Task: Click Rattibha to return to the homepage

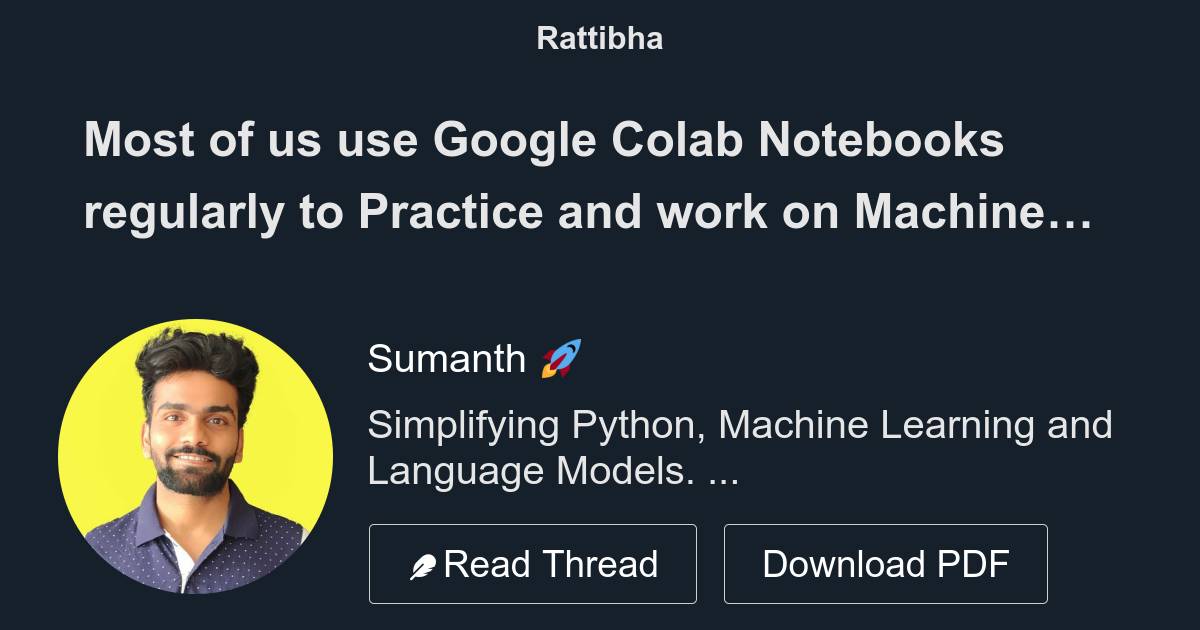Action: click(x=599, y=38)
